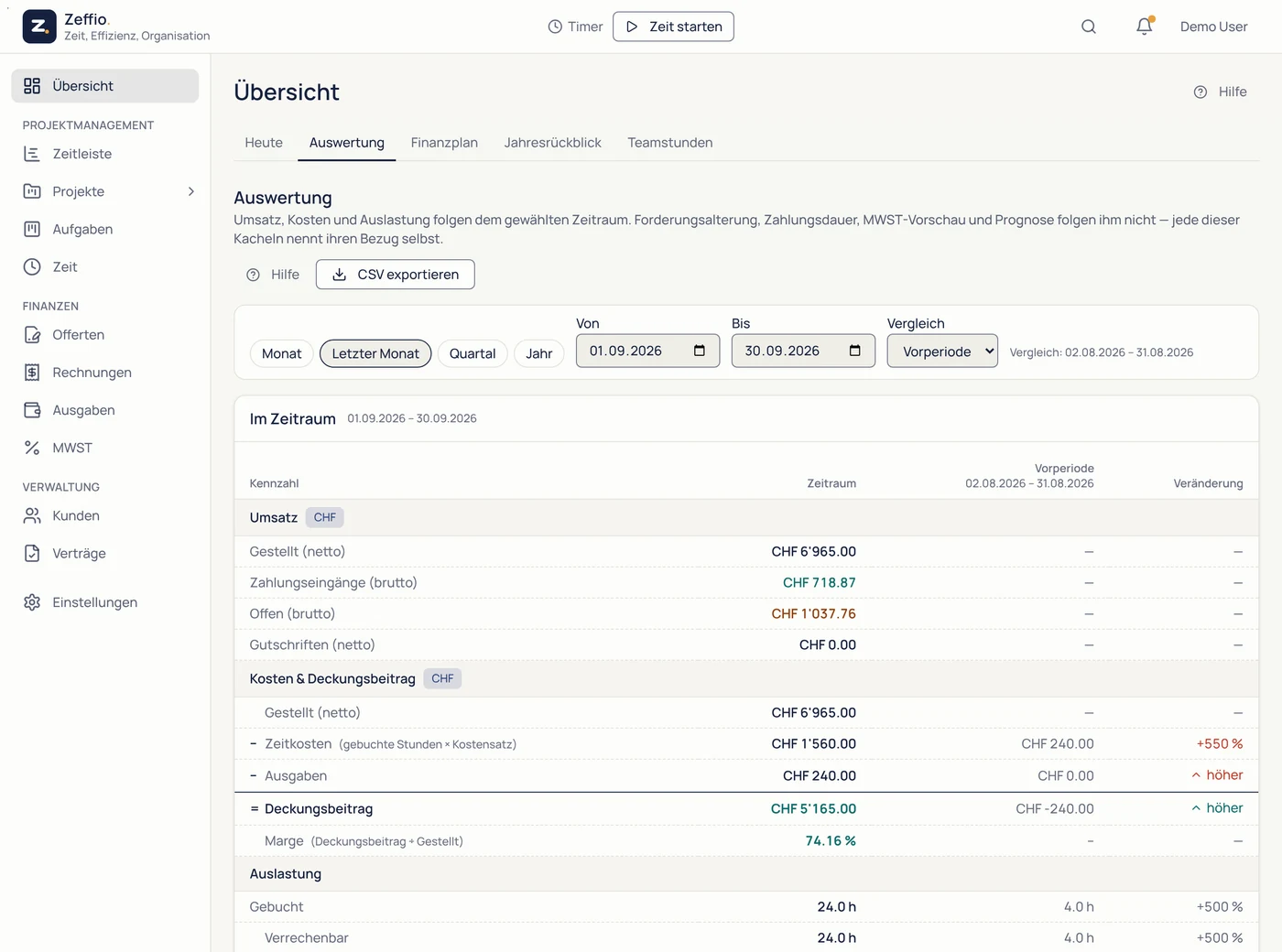Select the Monat period chip
The image size is (1282, 952).
[281, 353]
